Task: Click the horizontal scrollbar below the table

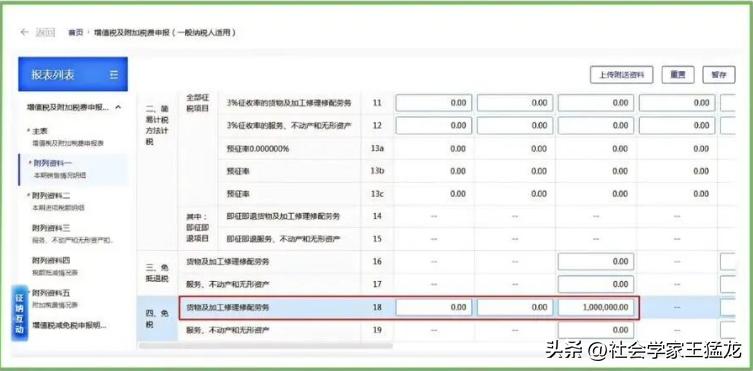Action: click(x=266, y=346)
